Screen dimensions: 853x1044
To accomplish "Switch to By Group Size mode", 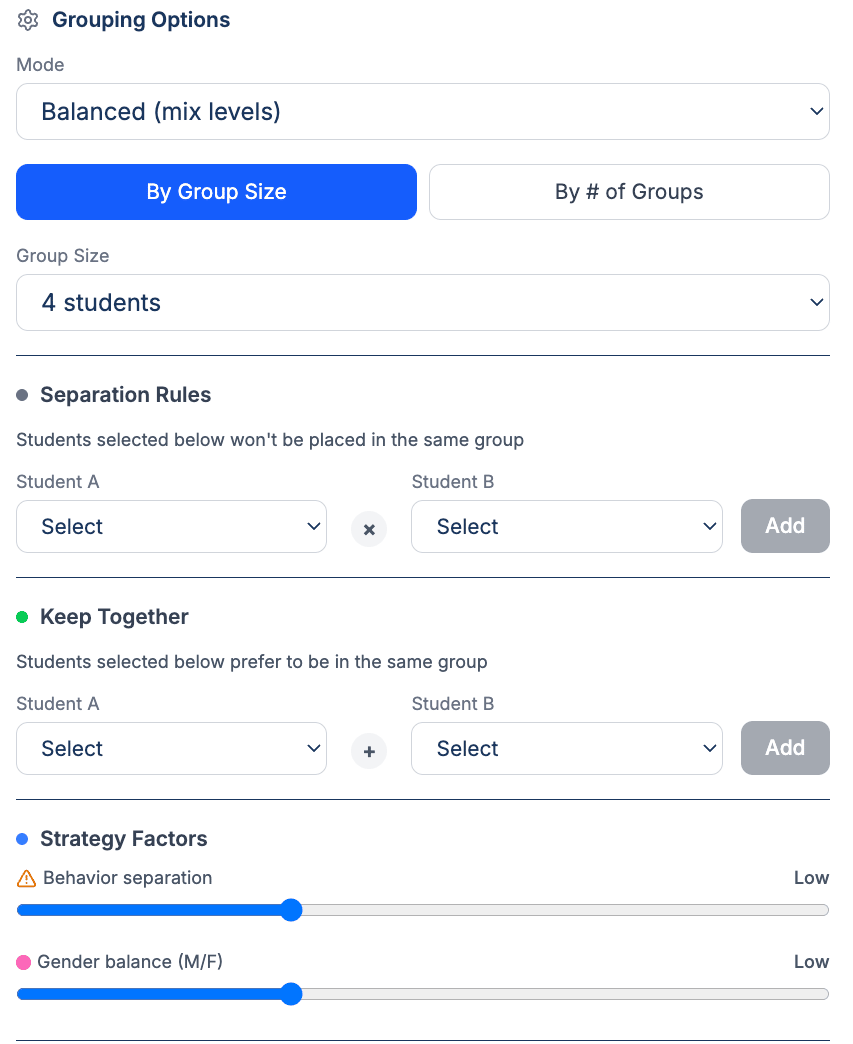I will pos(216,192).
